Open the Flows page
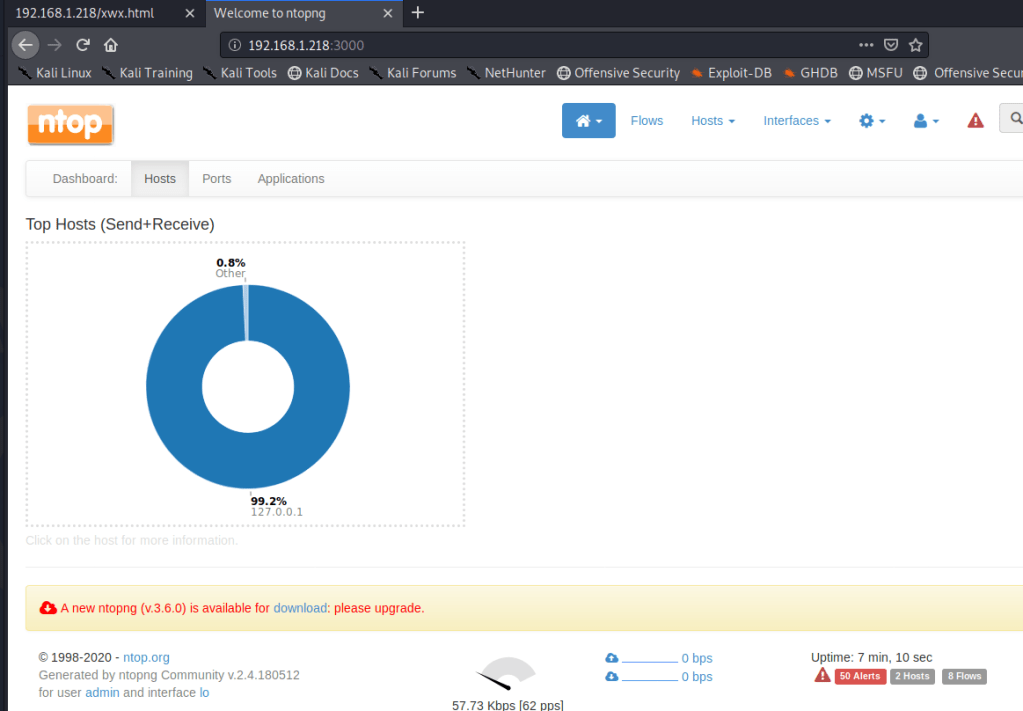 [x=646, y=121]
